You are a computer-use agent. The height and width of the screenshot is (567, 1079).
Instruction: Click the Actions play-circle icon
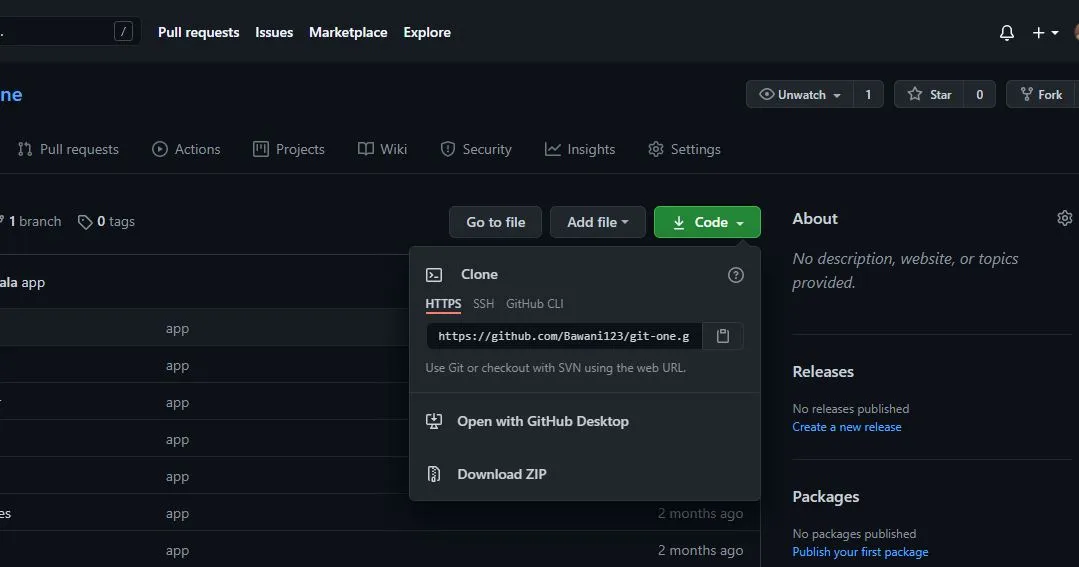click(160, 149)
